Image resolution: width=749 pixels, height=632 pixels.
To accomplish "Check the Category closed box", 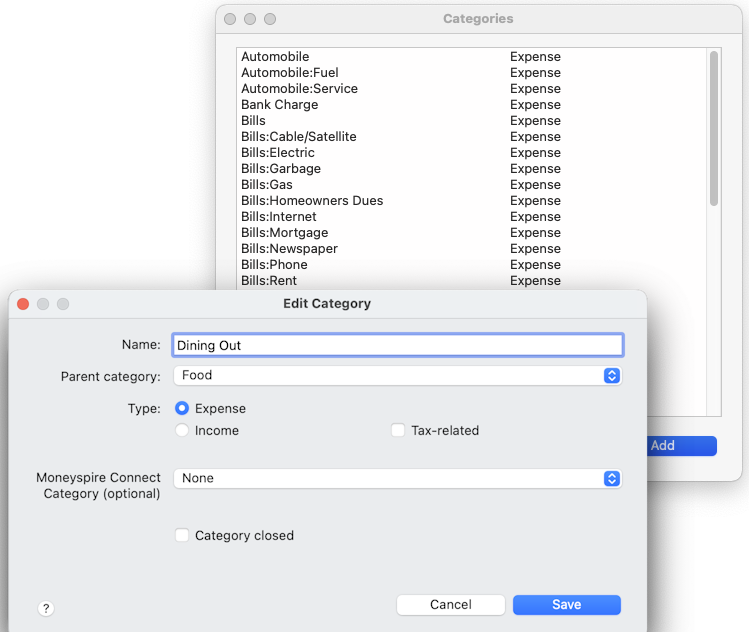I will pyautogui.click(x=182, y=535).
